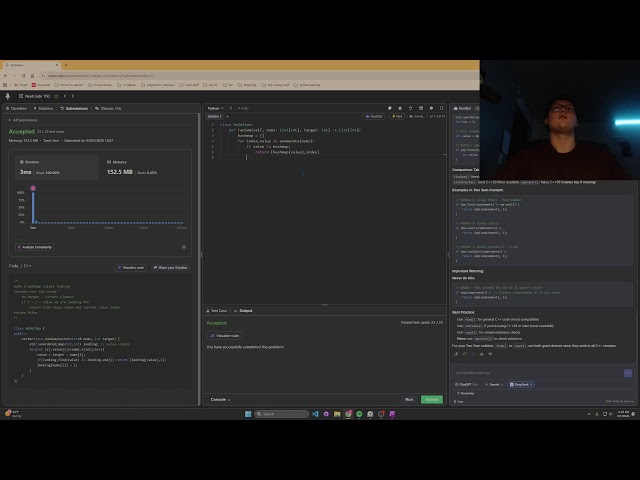Viewport: 640px width, 480px height.
Task: Go to the previous problem arrow
Action: click(65, 96)
